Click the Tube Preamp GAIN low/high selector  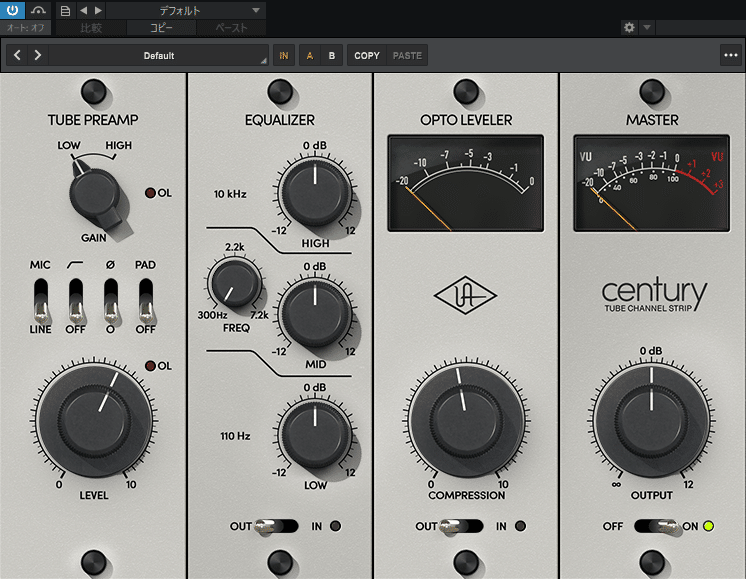tap(95, 195)
